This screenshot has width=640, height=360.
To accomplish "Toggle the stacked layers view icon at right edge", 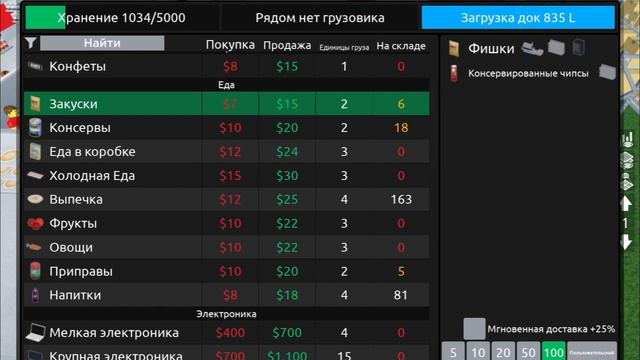I will (x=627, y=160).
